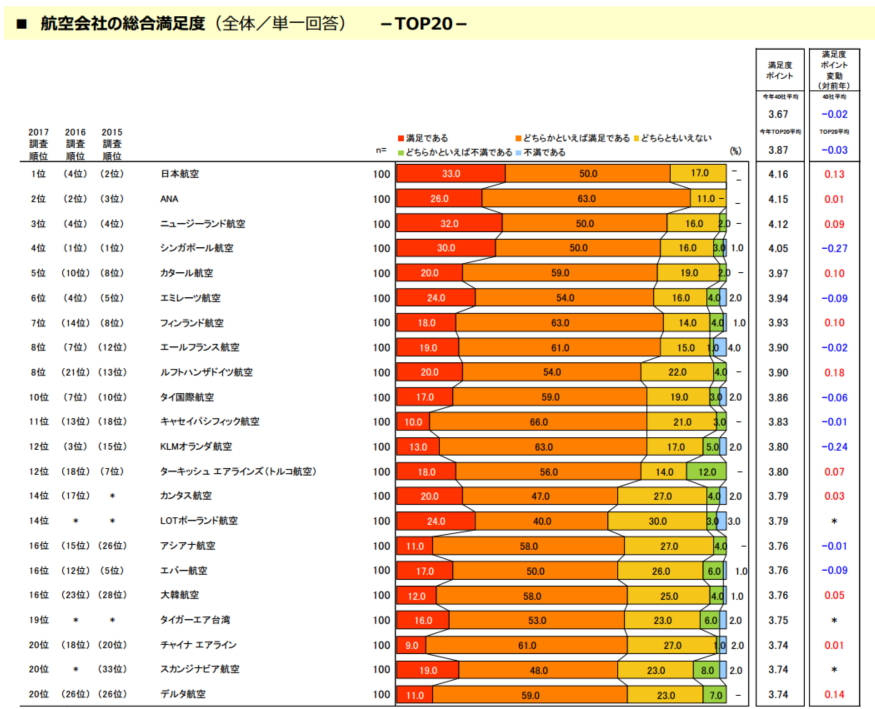Viewport: 875px width, 709px height.
Task: Click the yellow 30.0 bar segment
Action: pos(657,521)
